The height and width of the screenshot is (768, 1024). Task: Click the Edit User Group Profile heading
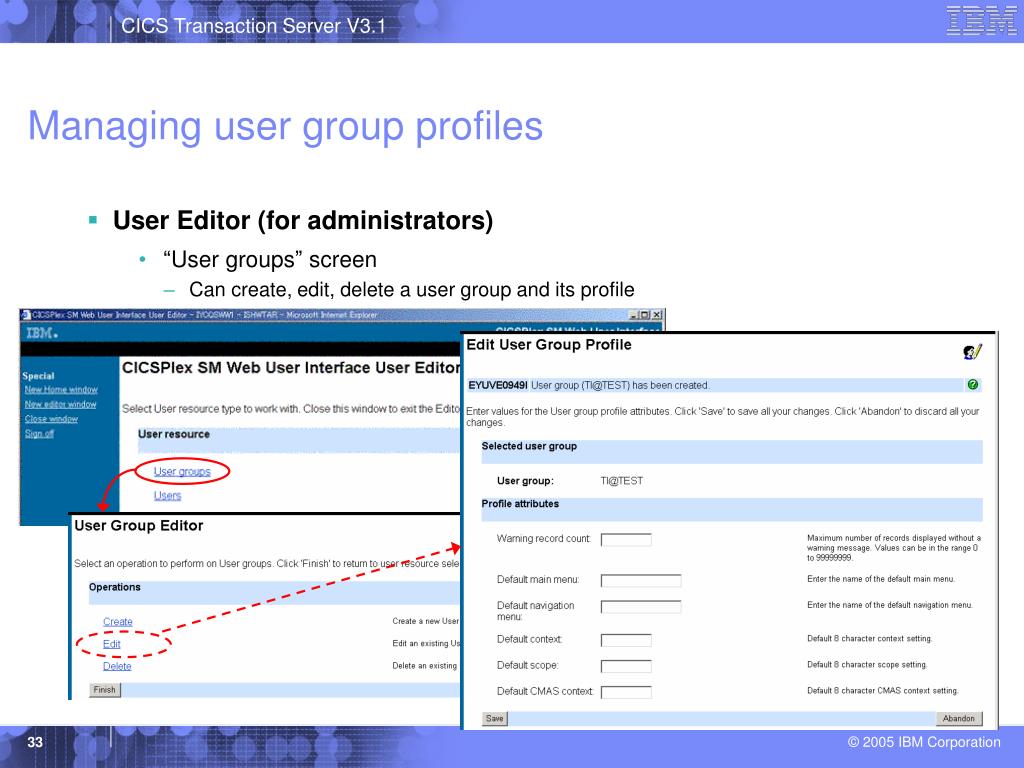pos(549,345)
